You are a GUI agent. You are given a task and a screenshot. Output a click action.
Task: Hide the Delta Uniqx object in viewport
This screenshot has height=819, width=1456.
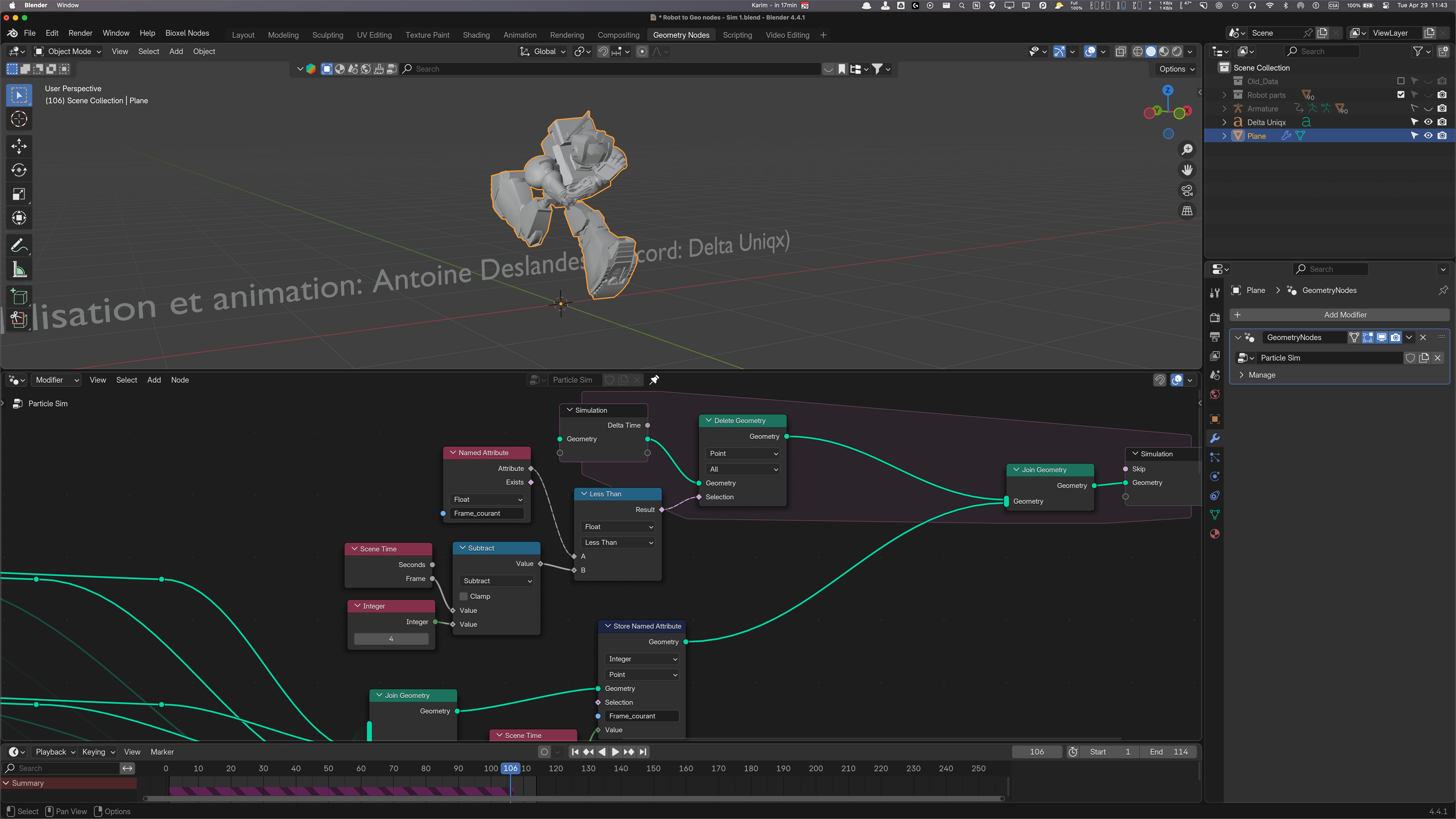1428,122
